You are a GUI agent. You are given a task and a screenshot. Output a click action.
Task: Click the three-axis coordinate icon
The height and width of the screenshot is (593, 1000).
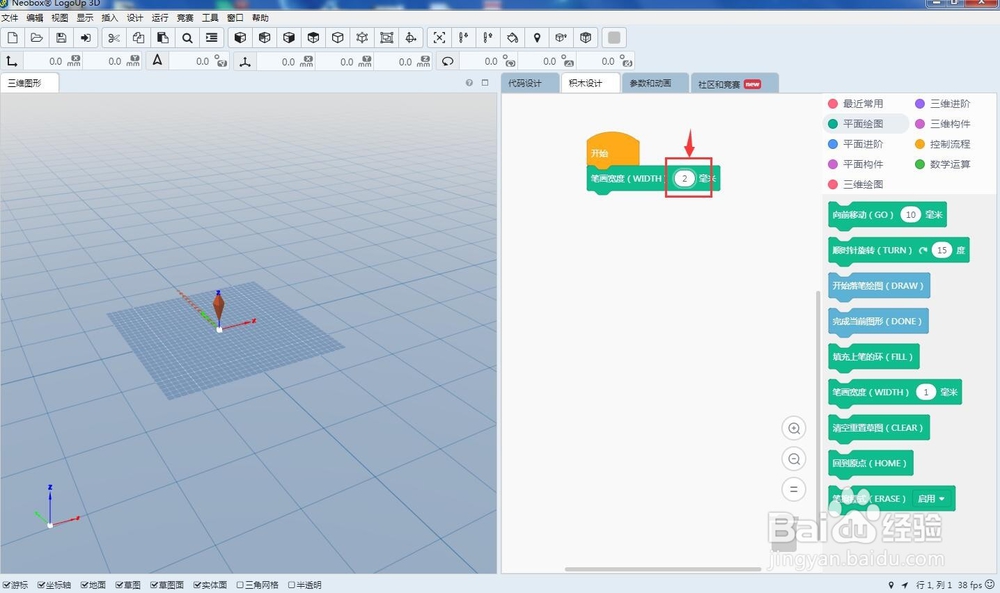pos(245,61)
